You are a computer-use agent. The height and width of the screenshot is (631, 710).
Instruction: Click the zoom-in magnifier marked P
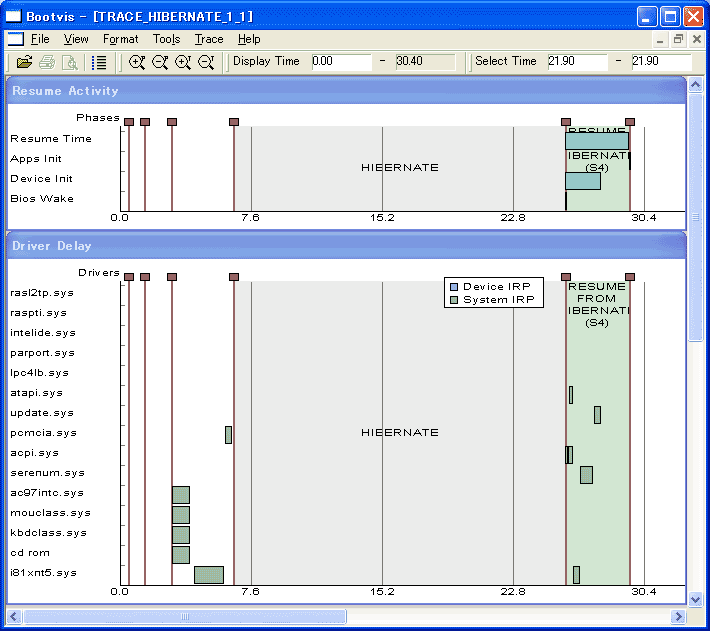137,62
